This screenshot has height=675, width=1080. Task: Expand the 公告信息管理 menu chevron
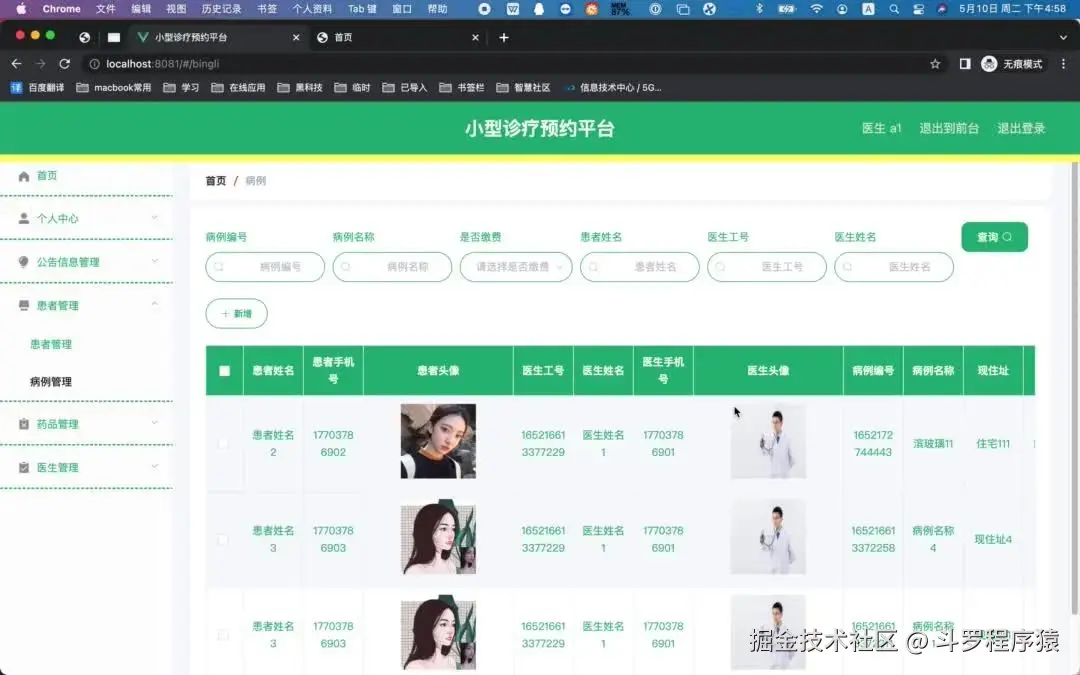click(155, 261)
